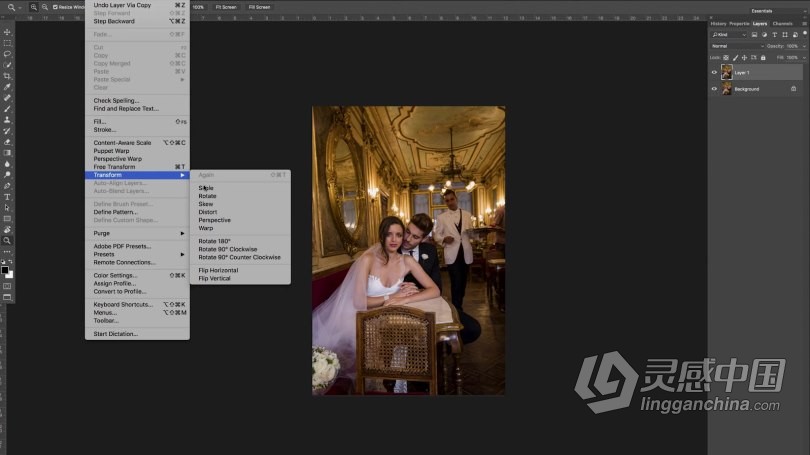
Task: Click Zoom Out magnifier in options bar
Action: click(45, 7)
